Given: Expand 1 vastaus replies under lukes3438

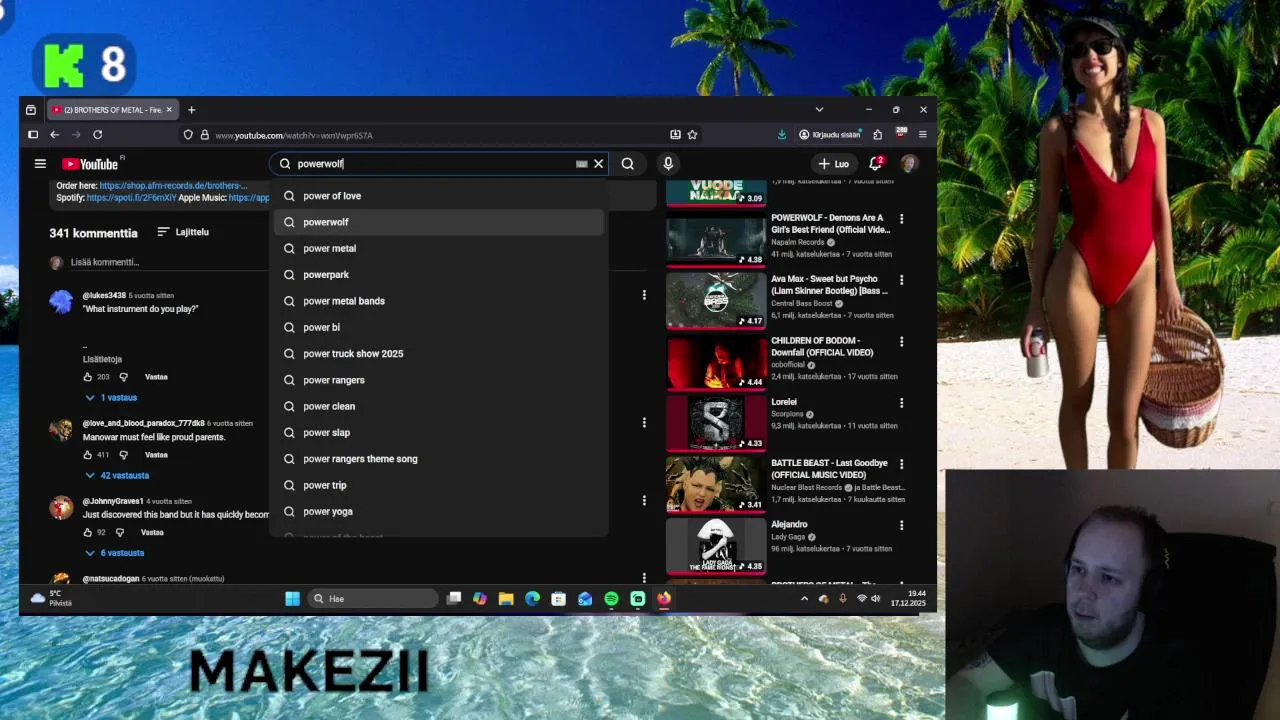Looking at the screenshot, I should point(111,397).
